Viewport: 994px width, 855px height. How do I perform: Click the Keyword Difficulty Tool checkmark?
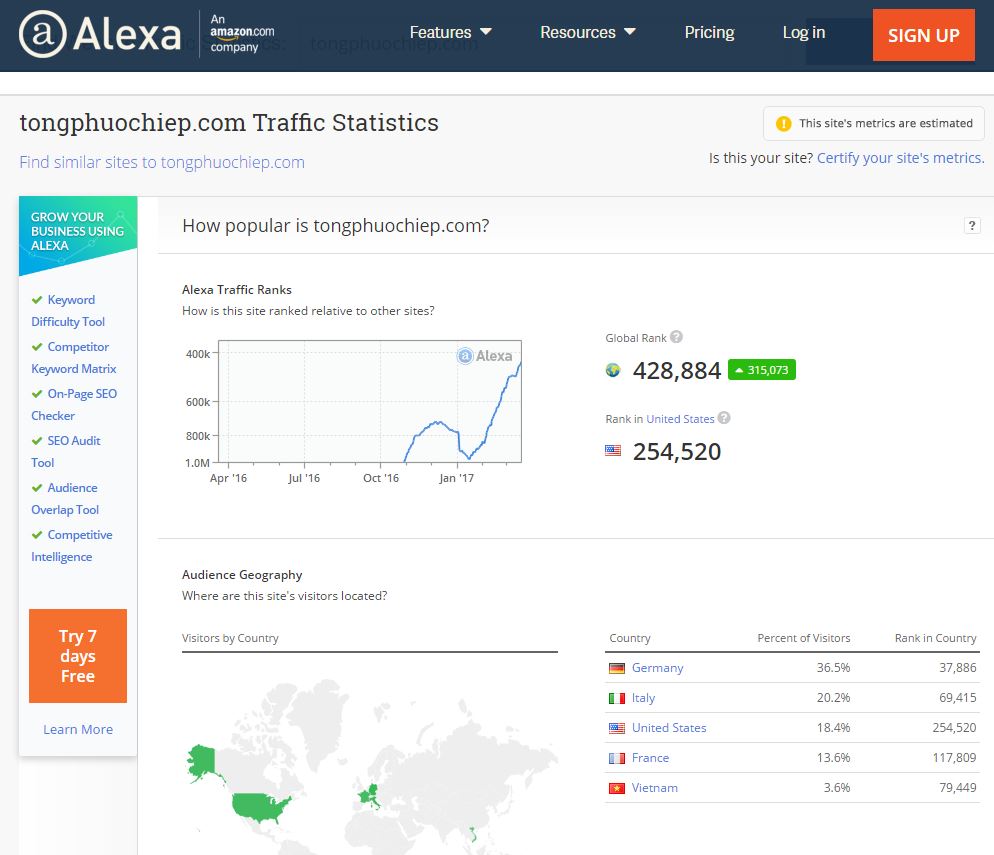coord(37,300)
